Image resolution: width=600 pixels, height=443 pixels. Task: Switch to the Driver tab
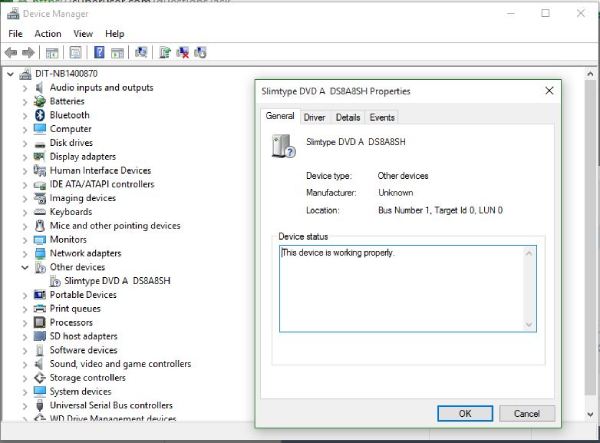[314, 117]
